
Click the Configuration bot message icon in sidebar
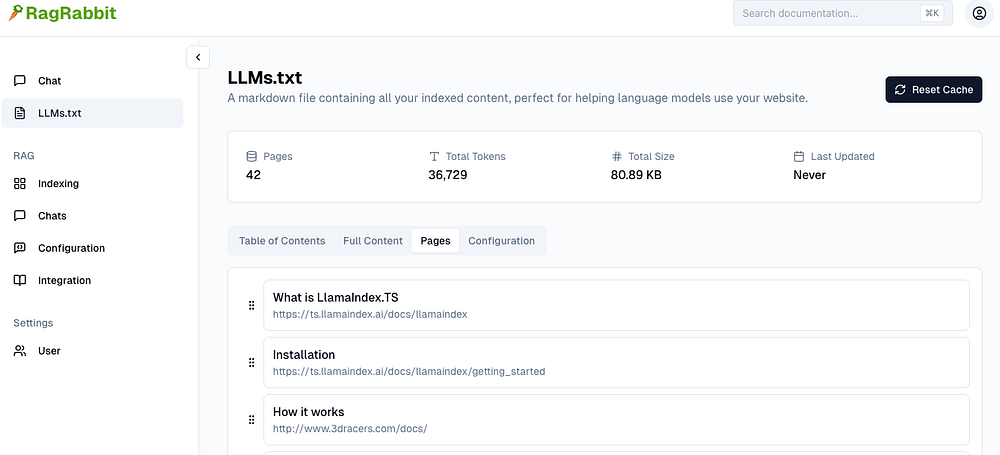pyautogui.click(x=20, y=248)
